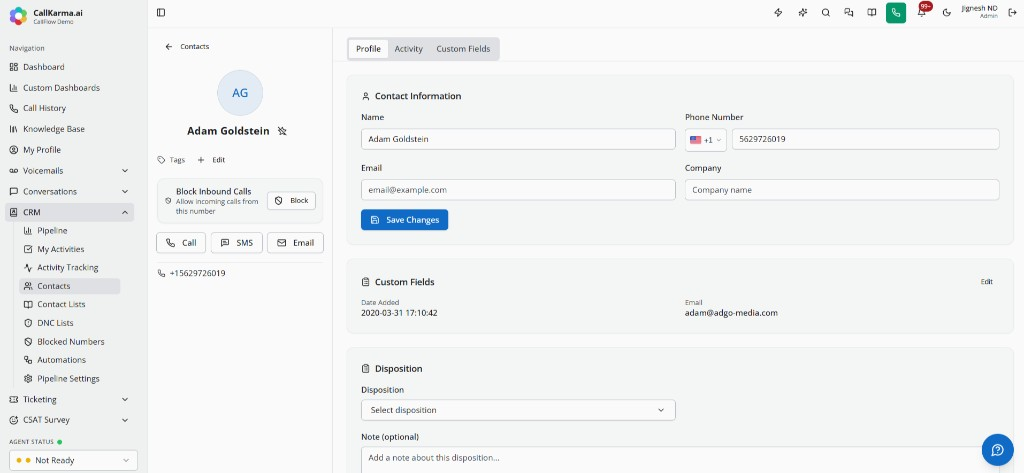Open Pipeline Settings
Image resolution: width=1024 pixels, height=473 pixels.
tap(70, 379)
